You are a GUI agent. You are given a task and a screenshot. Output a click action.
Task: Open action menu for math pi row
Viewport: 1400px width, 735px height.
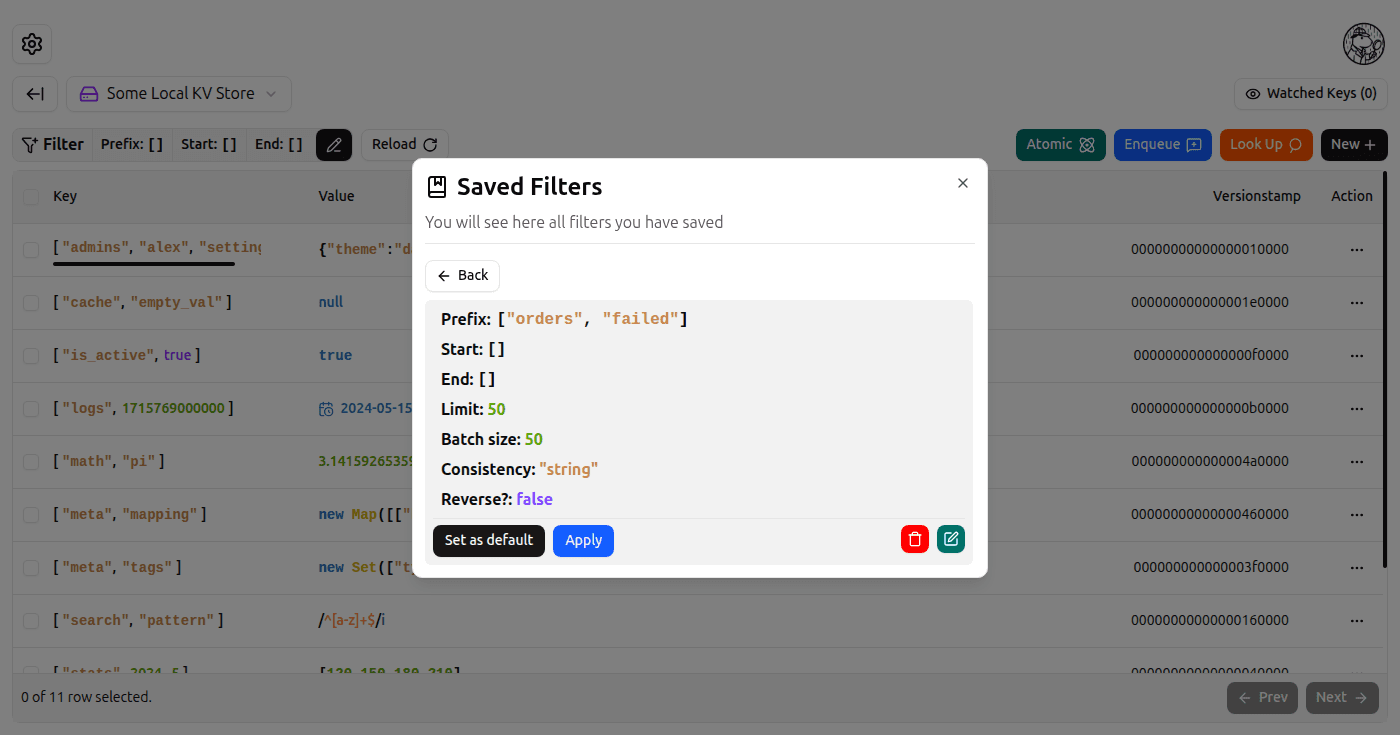[x=1357, y=462]
